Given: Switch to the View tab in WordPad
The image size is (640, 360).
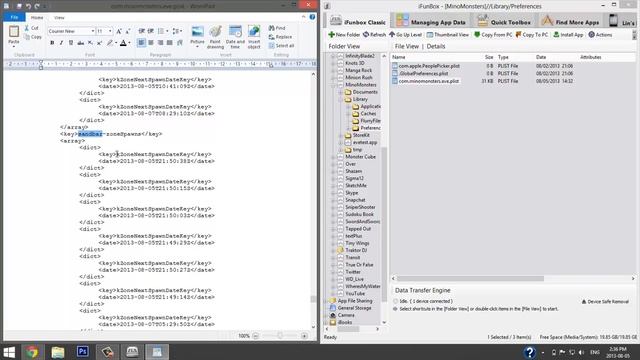Looking at the screenshot, I should pyautogui.click(x=59, y=18).
